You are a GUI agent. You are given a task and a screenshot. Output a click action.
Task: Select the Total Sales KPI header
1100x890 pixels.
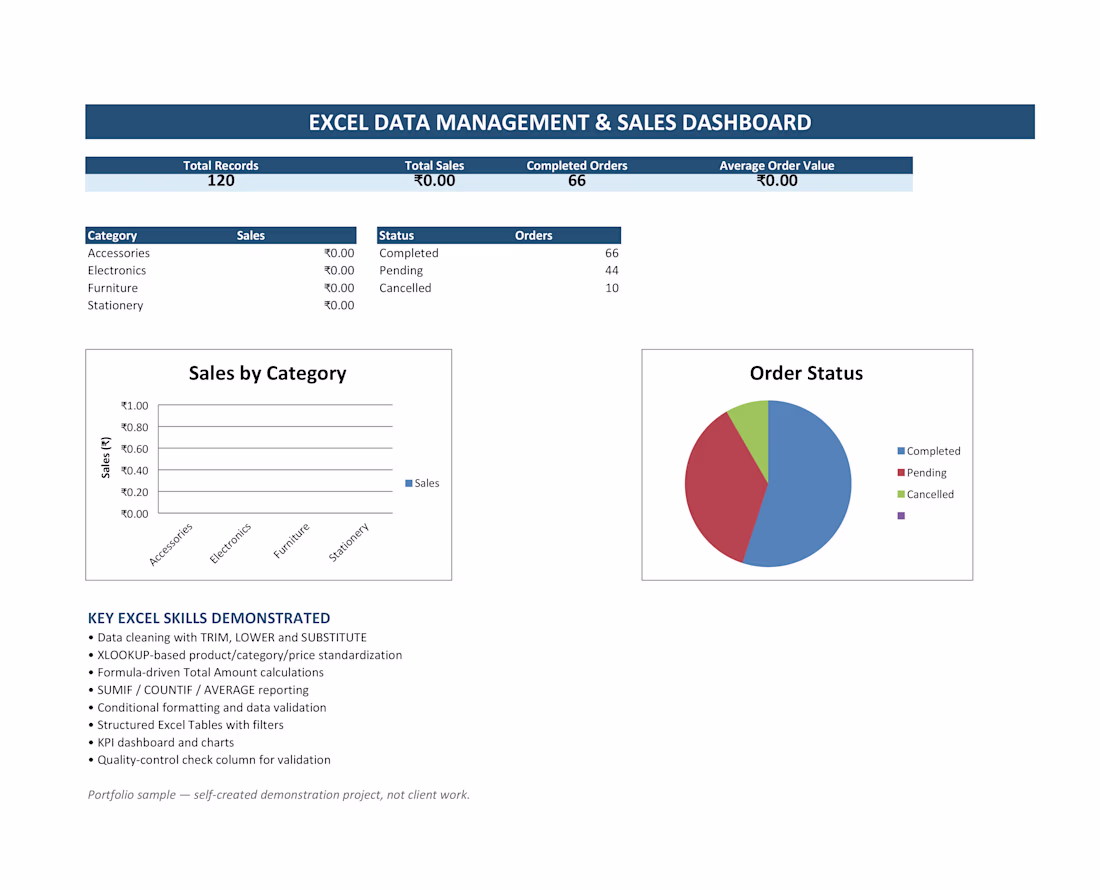pyautogui.click(x=434, y=166)
